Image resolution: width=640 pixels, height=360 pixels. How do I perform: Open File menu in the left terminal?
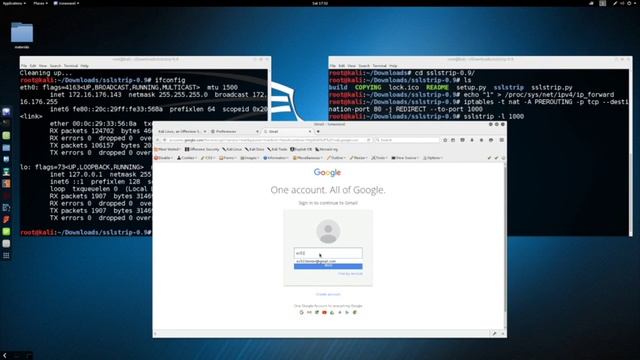coord(24,66)
